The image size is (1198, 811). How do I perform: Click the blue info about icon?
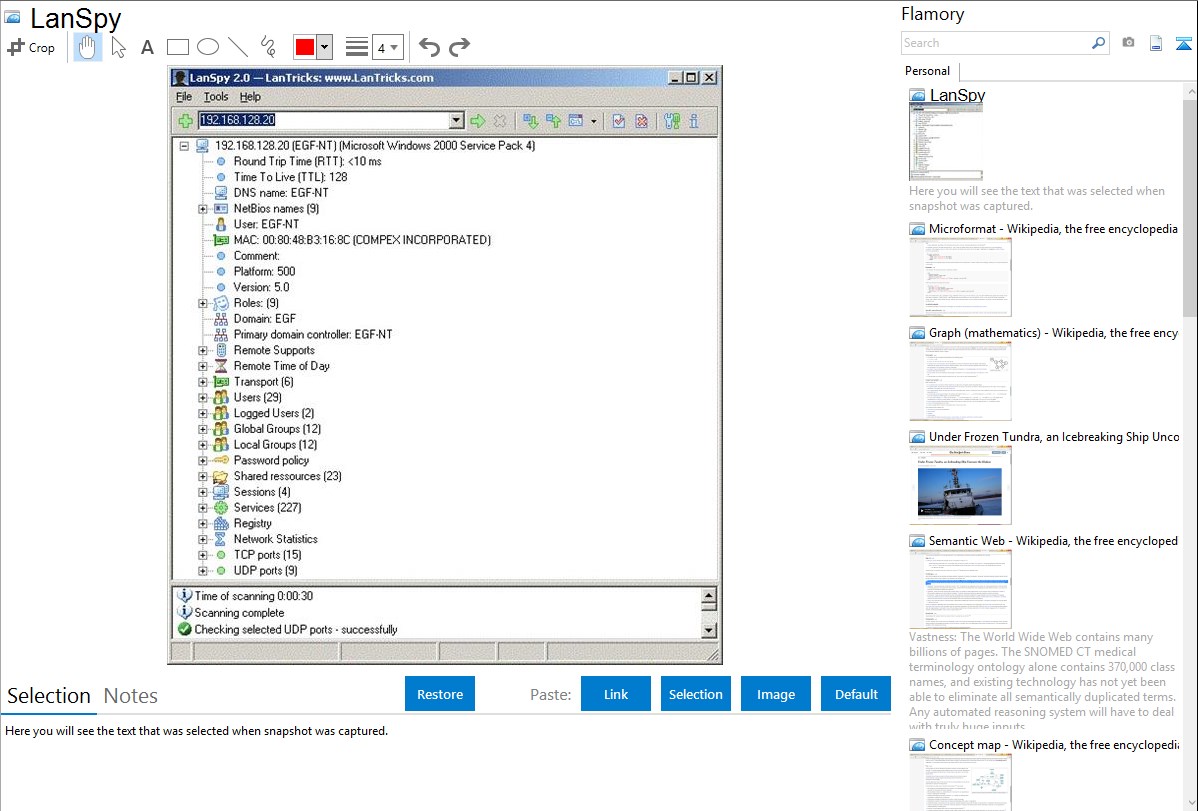click(x=694, y=121)
